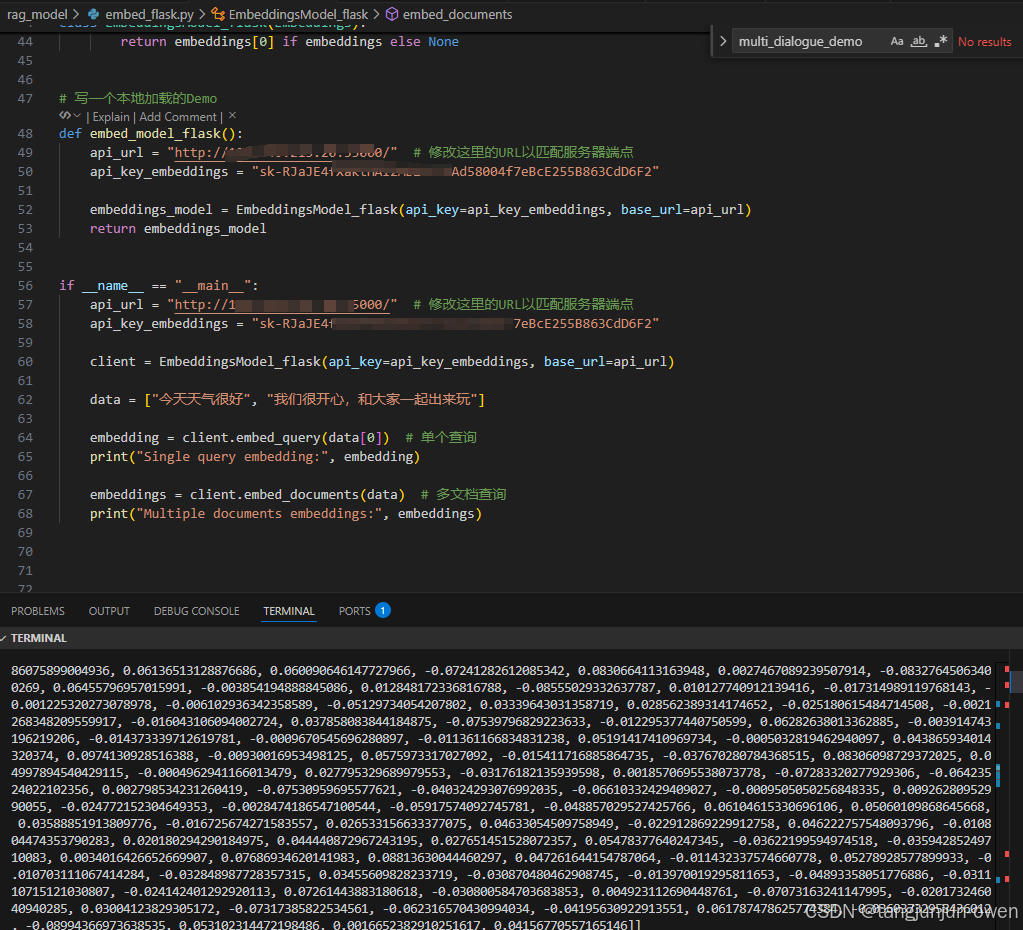Image resolution: width=1023 pixels, height=930 pixels.
Task: Switch to the OUTPUT panel tab
Action: click(x=109, y=611)
